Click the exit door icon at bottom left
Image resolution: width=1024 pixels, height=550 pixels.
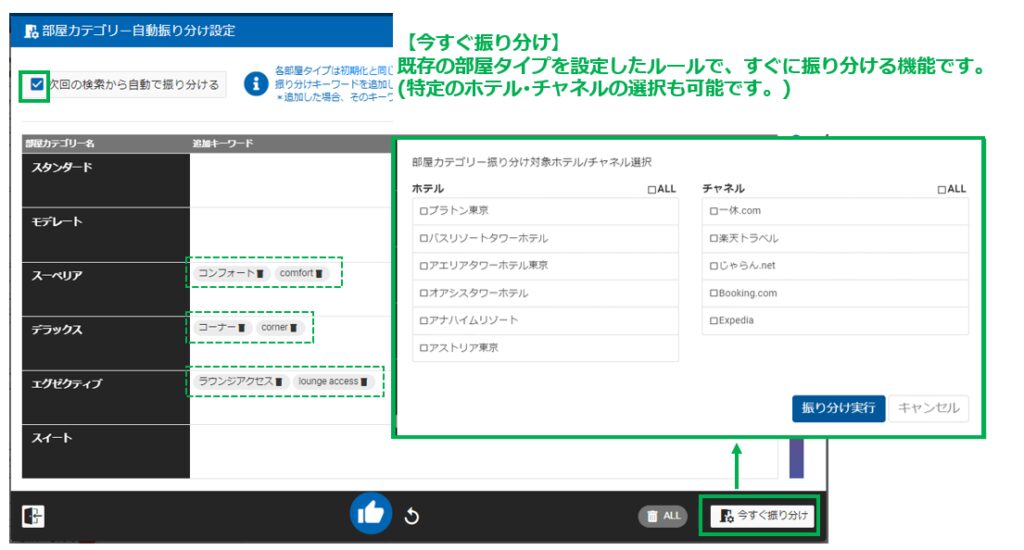tap(33, 516)
